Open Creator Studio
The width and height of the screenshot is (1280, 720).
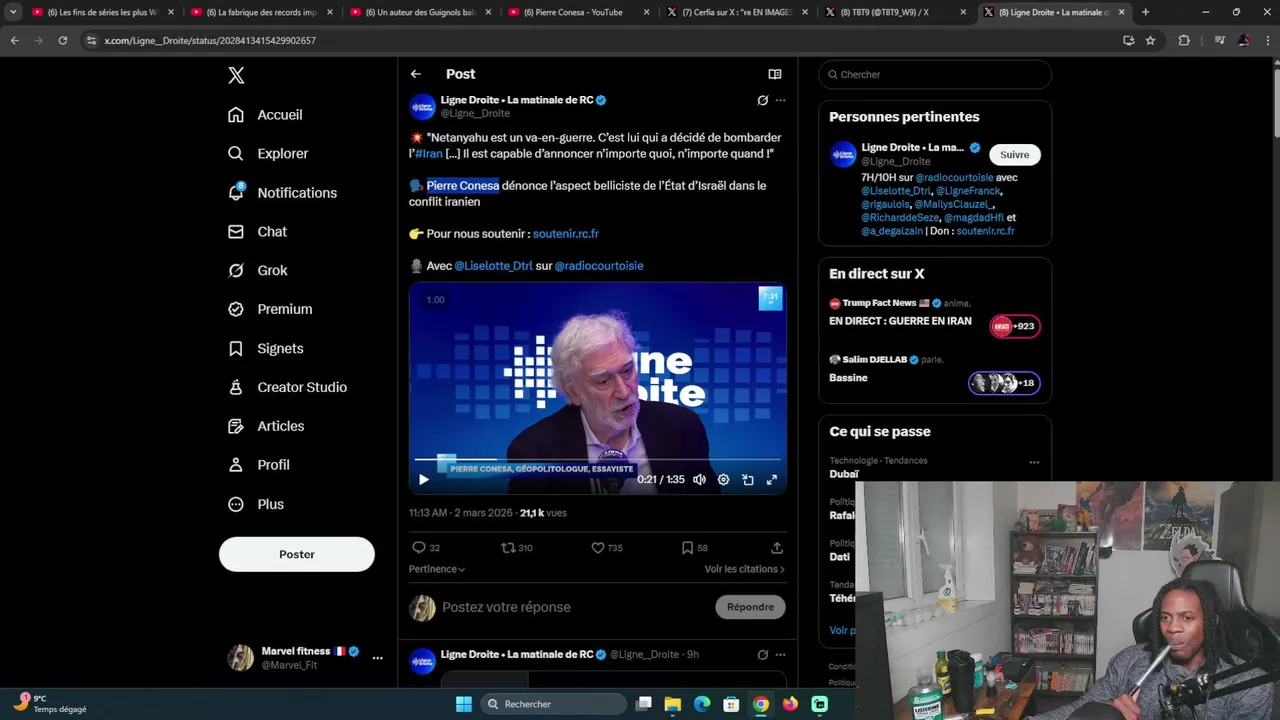click(287, 388)
